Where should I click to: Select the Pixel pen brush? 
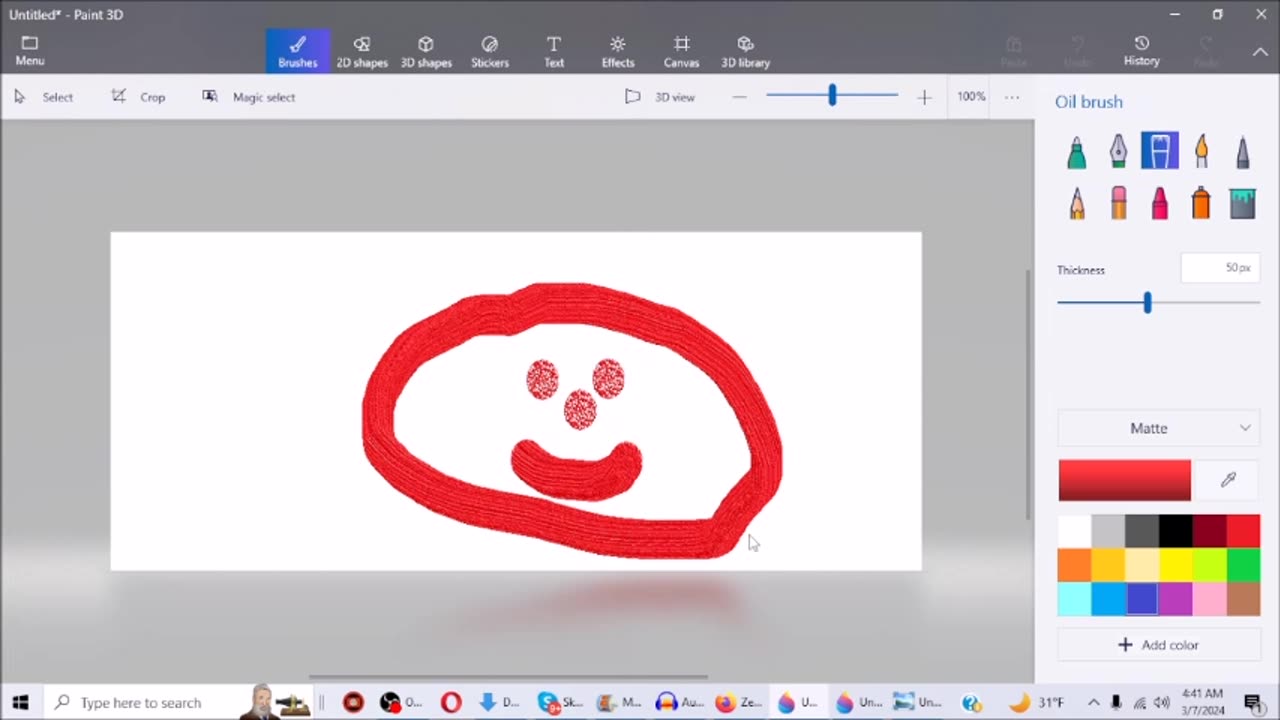tap(1242, 151)
